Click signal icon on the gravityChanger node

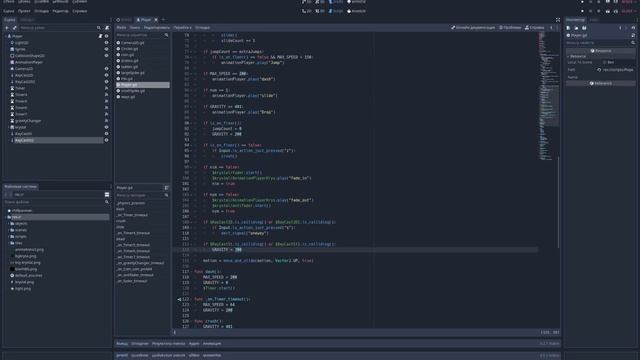coord(107,121)
